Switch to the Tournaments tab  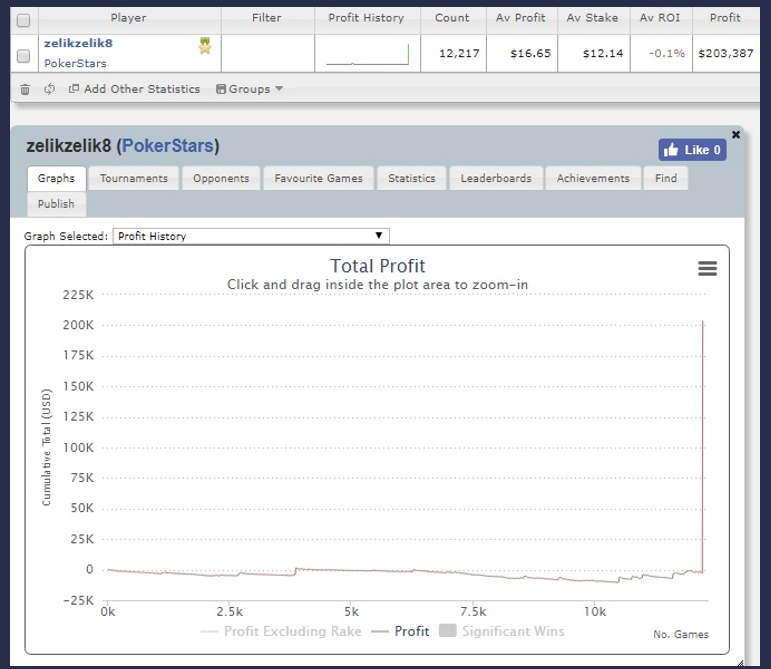coord(133,178)
